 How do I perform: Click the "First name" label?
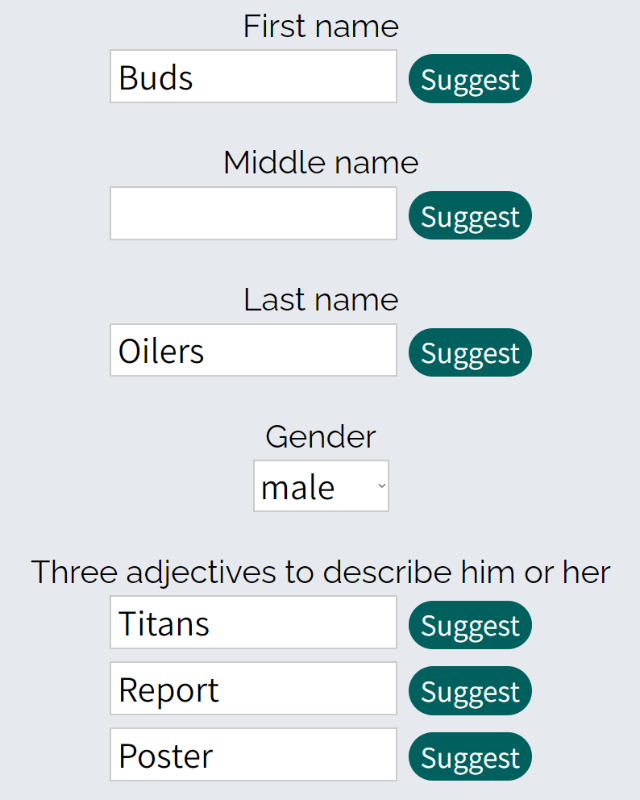point(321,26)
